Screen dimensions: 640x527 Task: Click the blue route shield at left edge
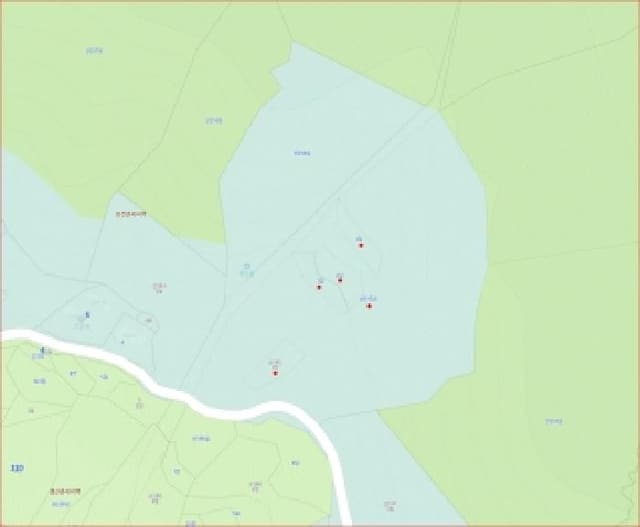(17, 468)
